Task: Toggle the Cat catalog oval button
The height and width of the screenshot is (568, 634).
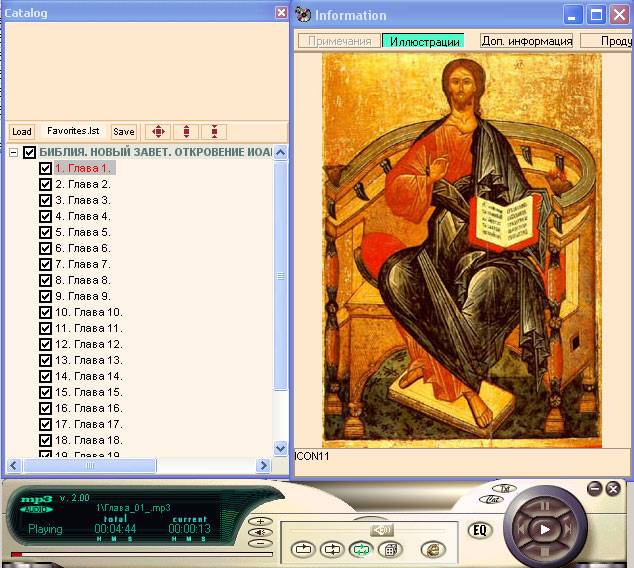Action: pos(491,499)
